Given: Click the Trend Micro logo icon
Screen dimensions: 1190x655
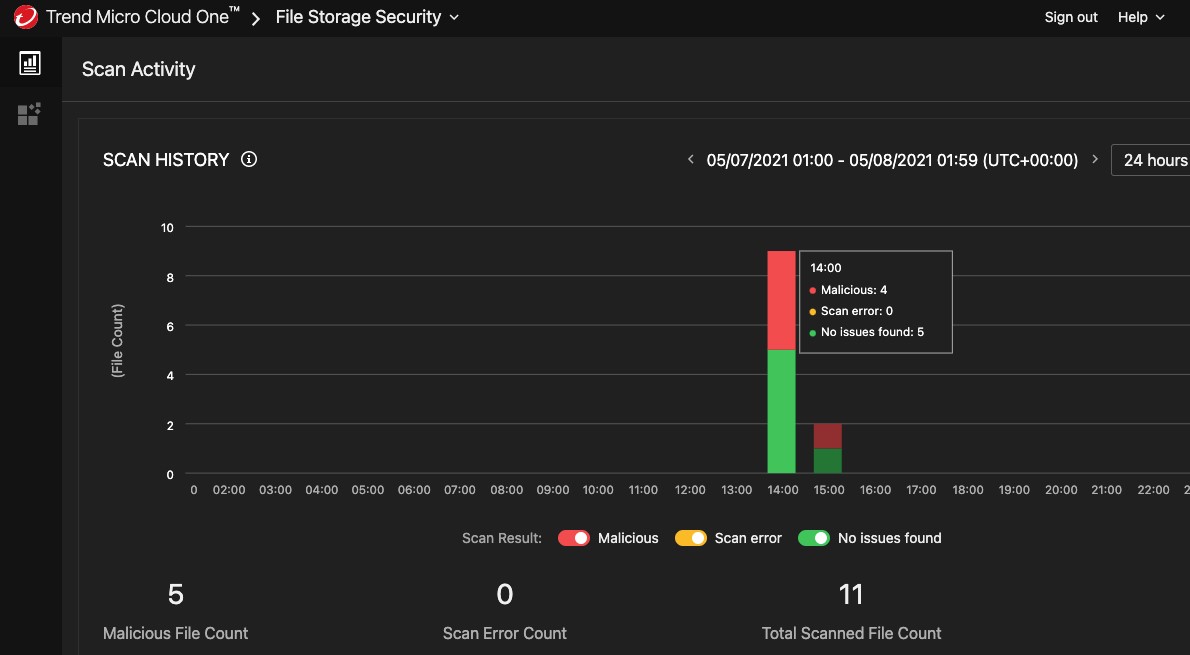Looking at the screenshot, I should [x=25, y=17].
